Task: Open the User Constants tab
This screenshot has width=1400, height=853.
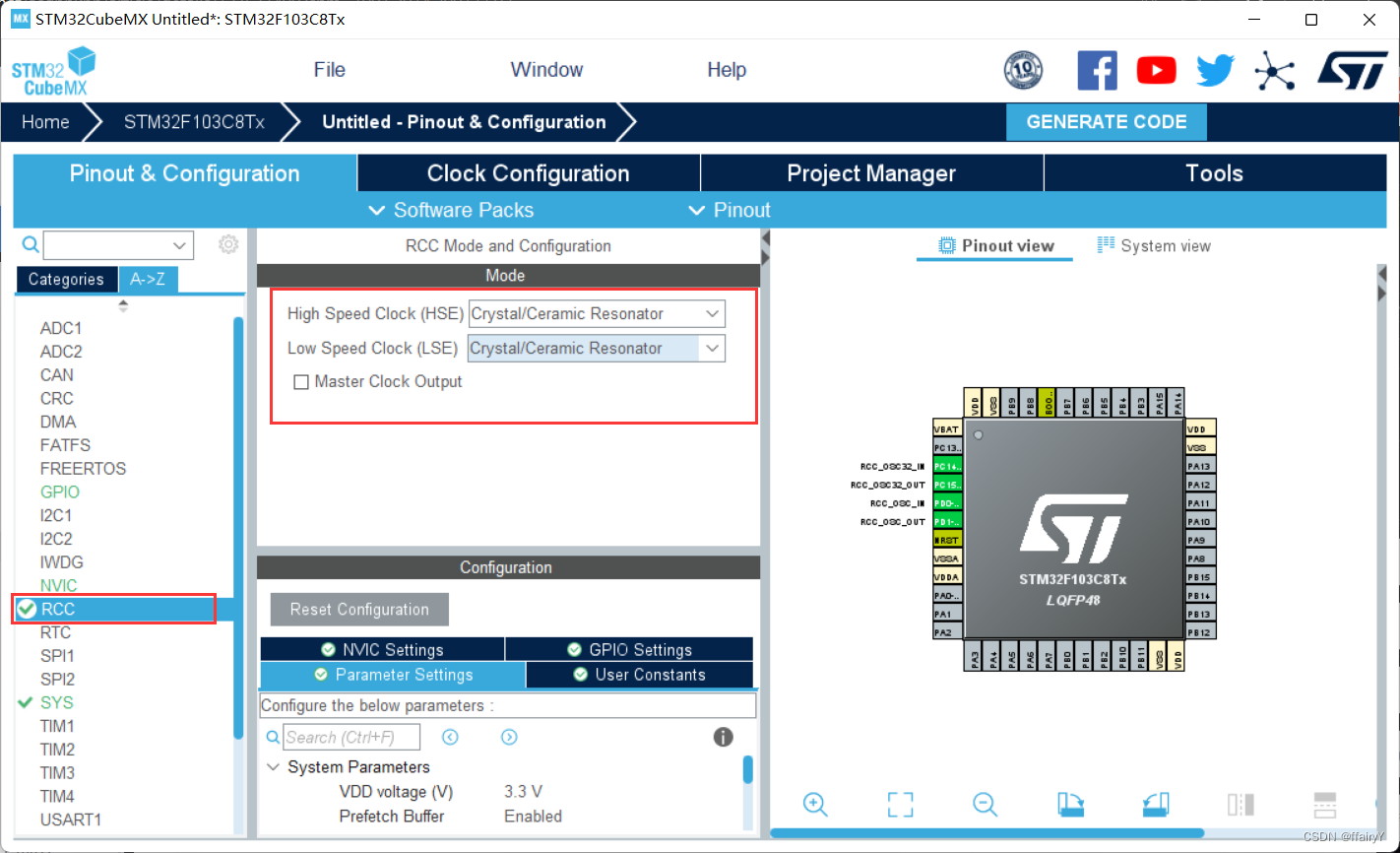Action: click(640, 675)
